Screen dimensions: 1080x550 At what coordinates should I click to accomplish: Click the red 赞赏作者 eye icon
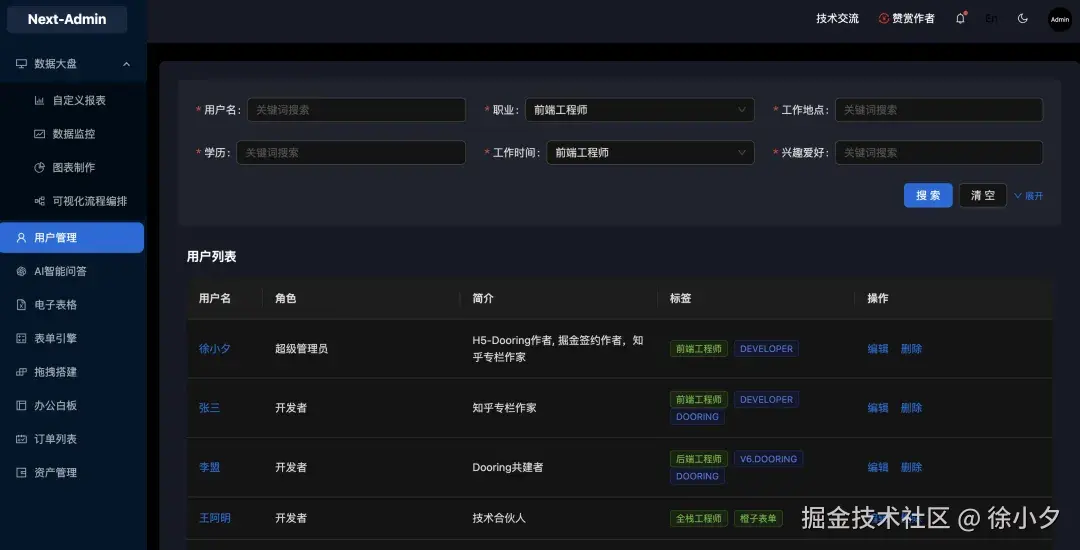[x=884, y=19]
